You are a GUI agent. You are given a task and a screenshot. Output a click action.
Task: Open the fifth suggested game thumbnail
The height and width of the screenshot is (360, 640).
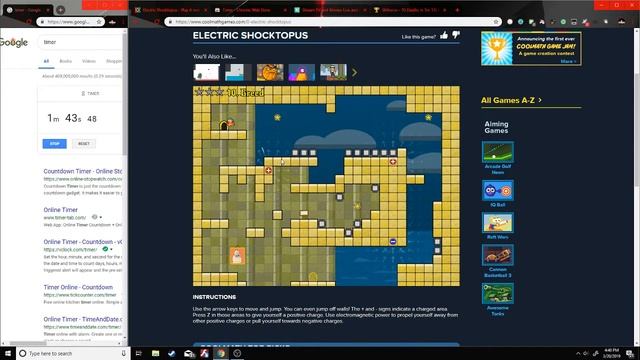click(333, 72)
